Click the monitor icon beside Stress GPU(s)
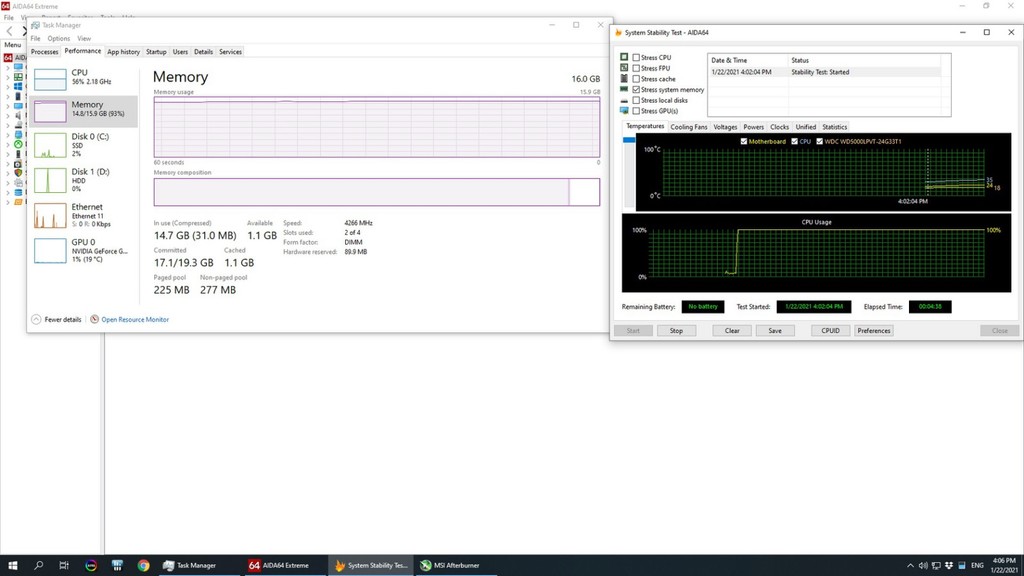Viewport: 1024px width, 576px height. pos(624,110)
